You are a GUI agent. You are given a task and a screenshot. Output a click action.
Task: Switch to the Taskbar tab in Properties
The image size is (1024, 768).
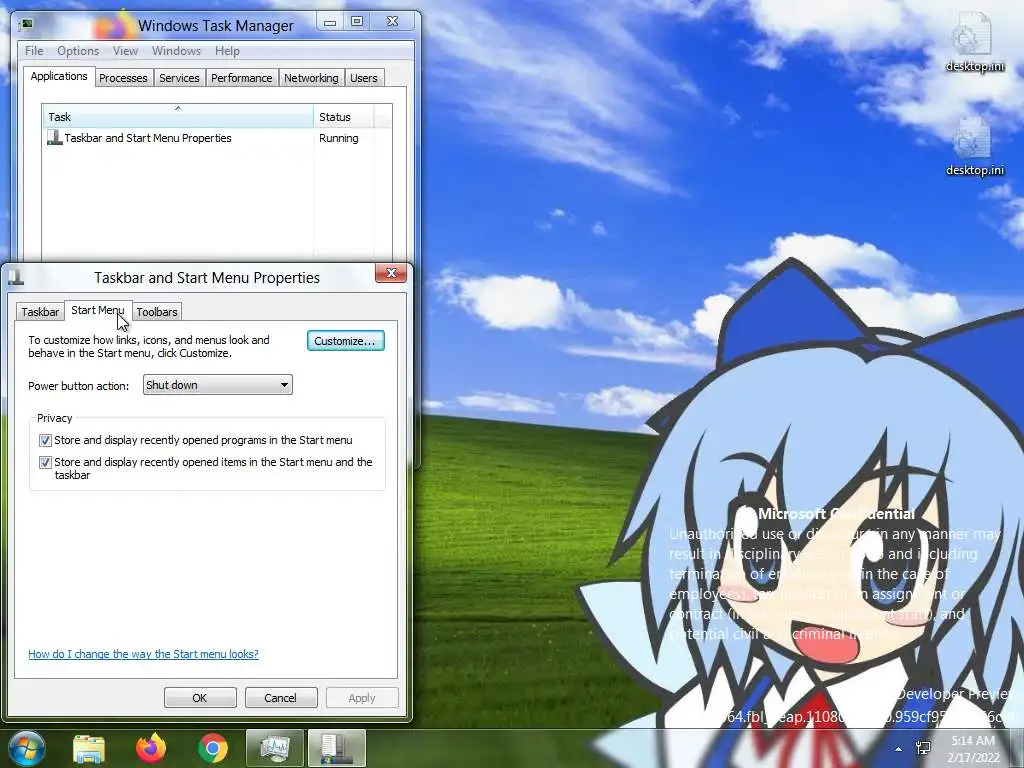tap(40, 312)
